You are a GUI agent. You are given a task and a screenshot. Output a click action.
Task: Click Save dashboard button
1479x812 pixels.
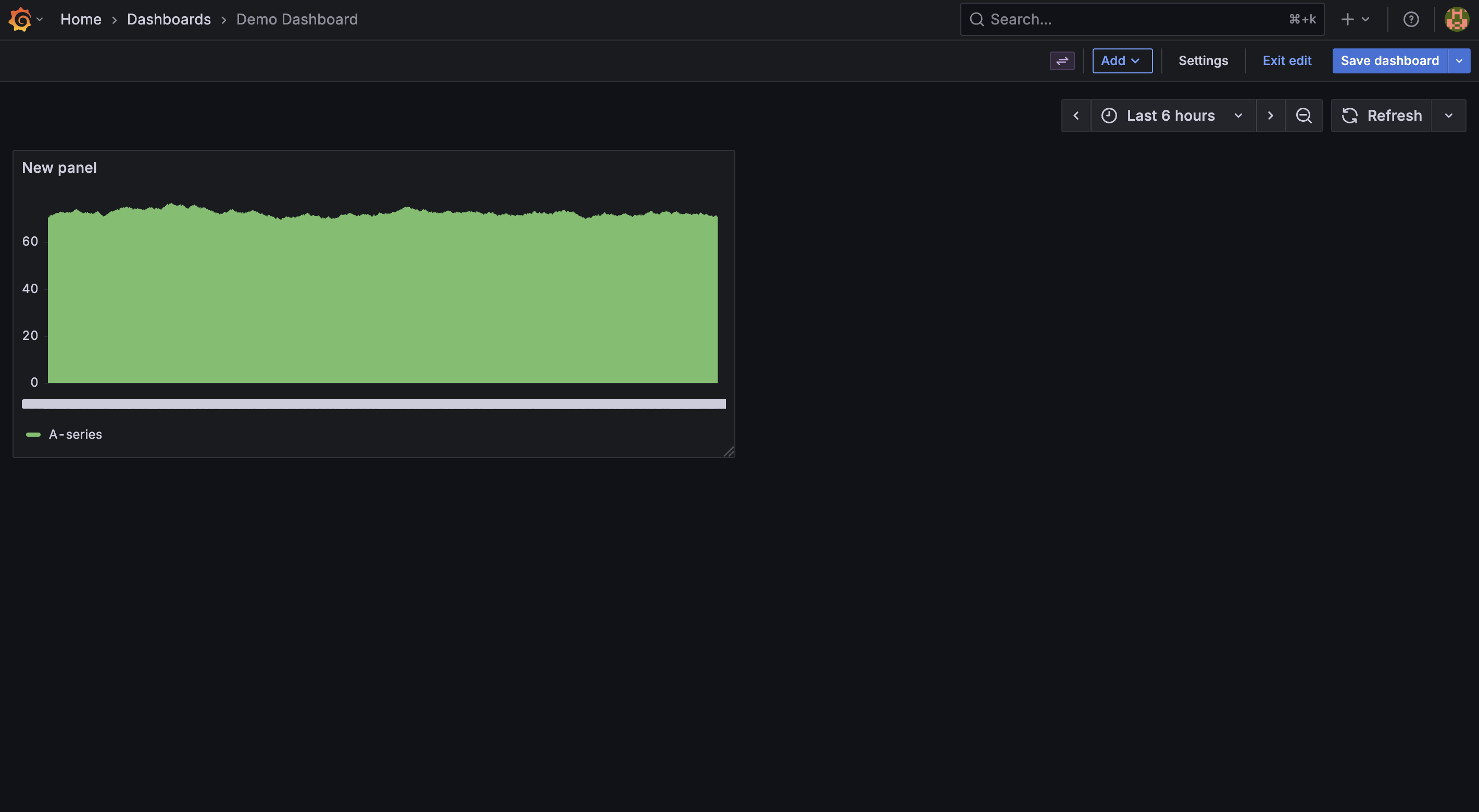(x=1389, y=61)
